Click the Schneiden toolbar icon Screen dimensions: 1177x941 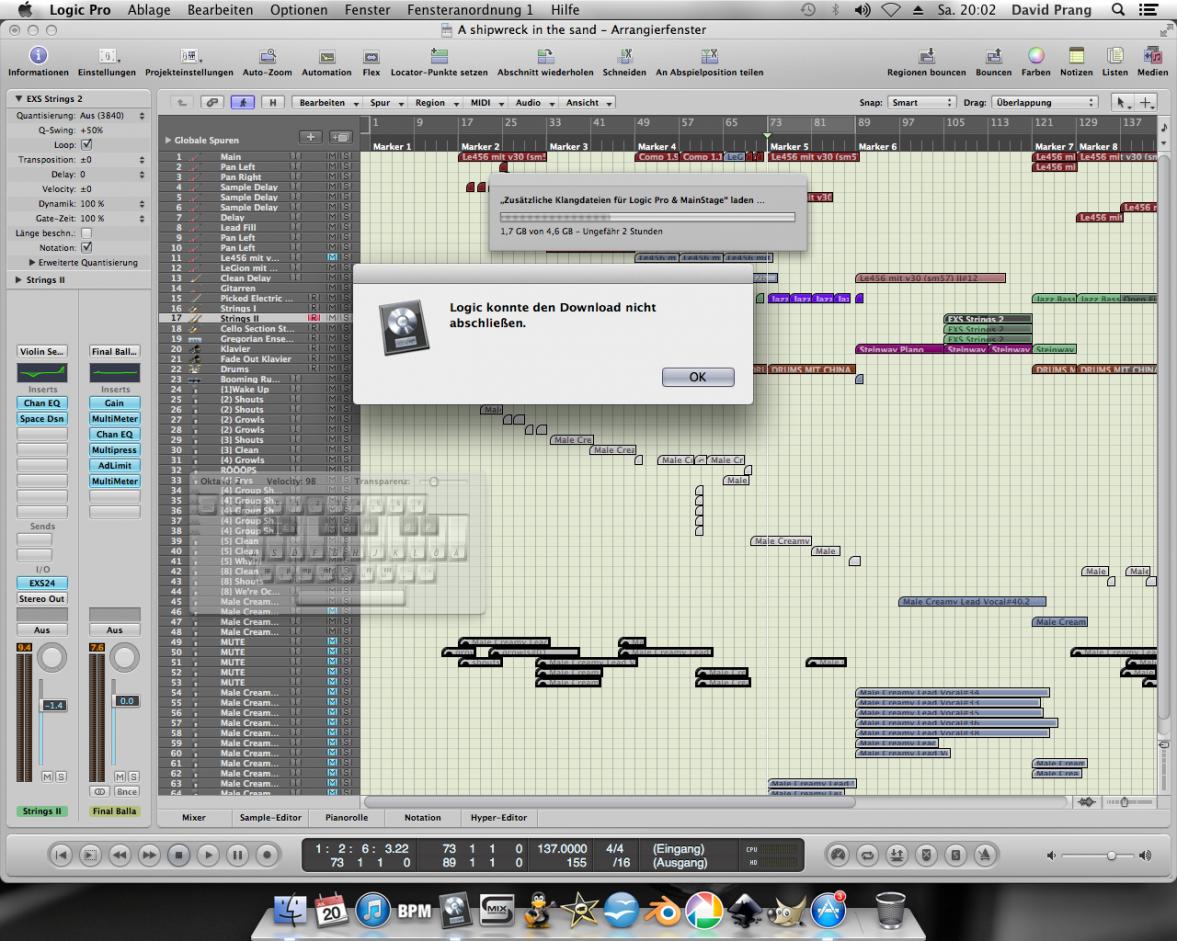(x=625, y=56)
